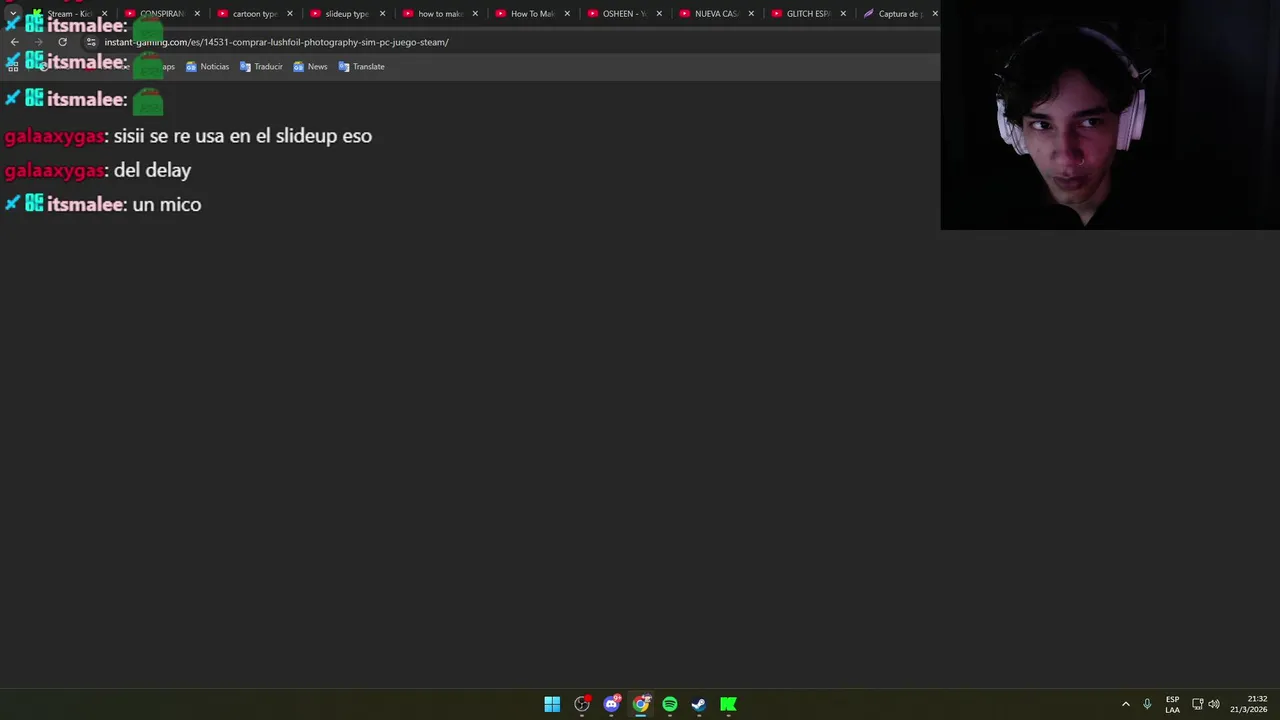Screen dimensions: 1280x720
Task: Open the Kick app from the taskbar
Action: 729,704
